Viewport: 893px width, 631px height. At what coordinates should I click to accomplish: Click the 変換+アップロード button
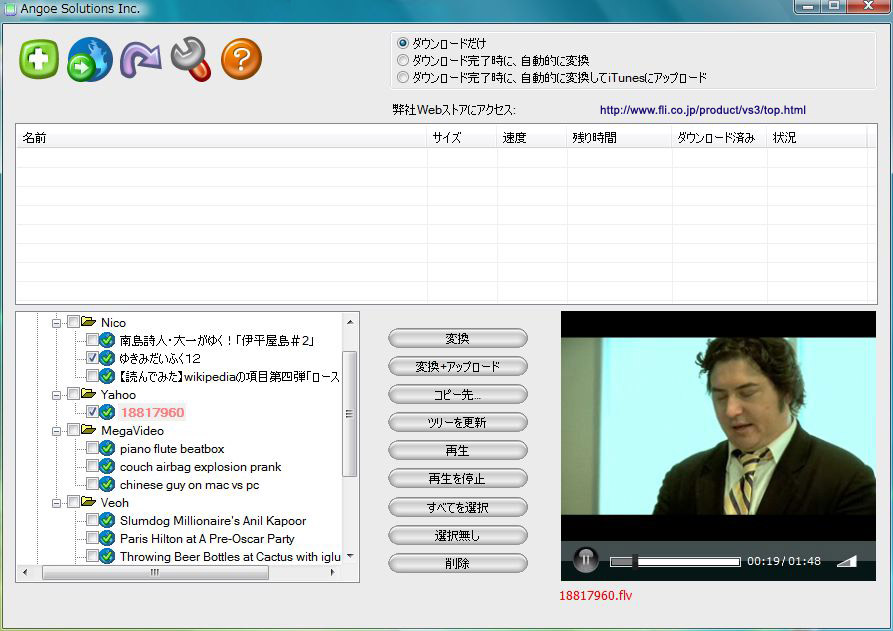[457, 366]
